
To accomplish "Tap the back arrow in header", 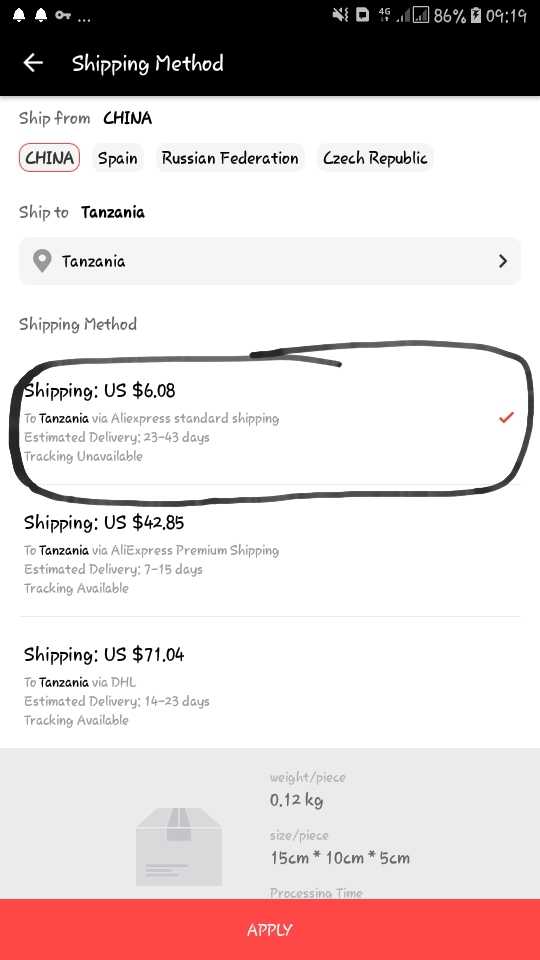I will [33, 62].
